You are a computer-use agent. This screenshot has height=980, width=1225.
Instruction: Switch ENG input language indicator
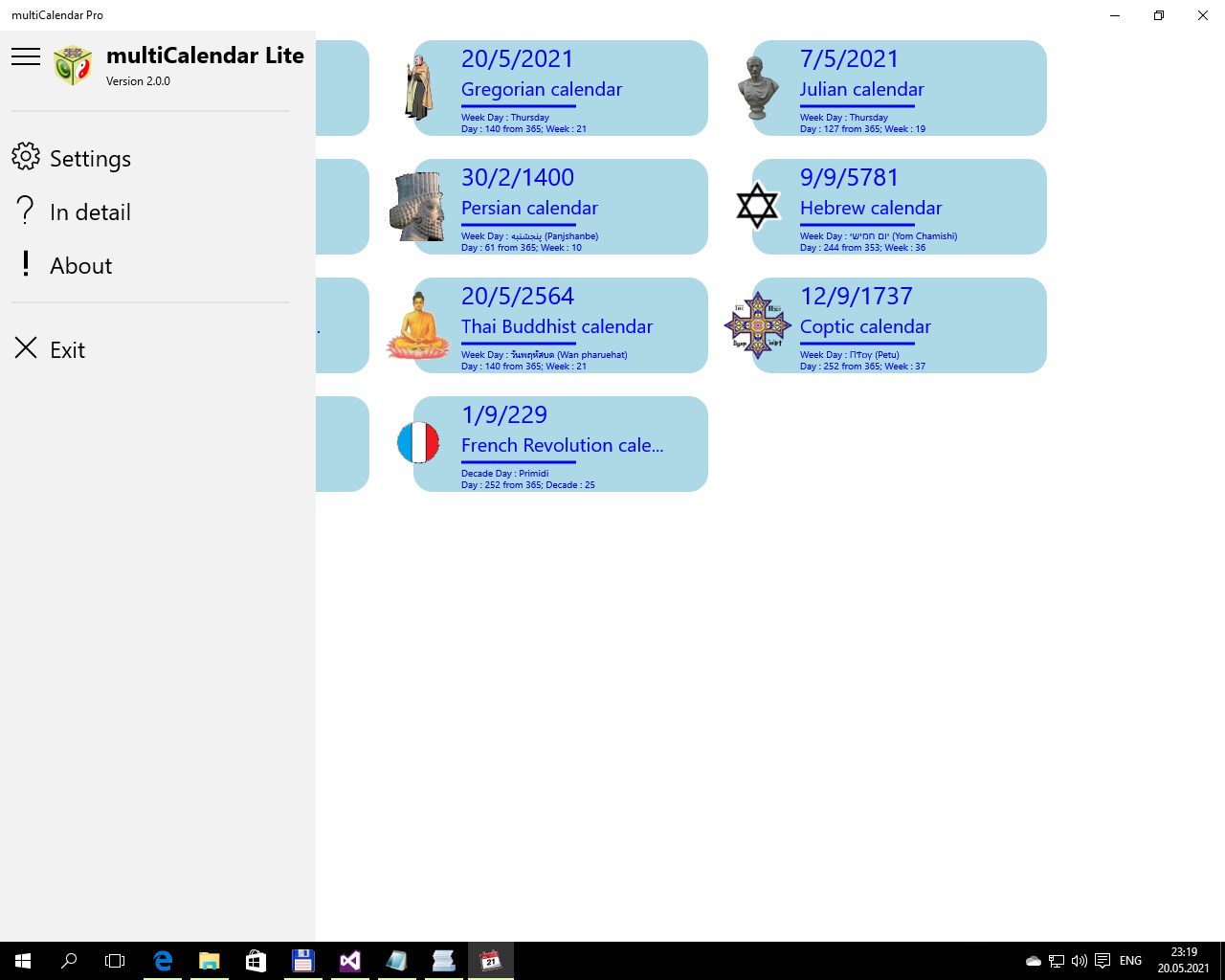(x=1130, y=961)
